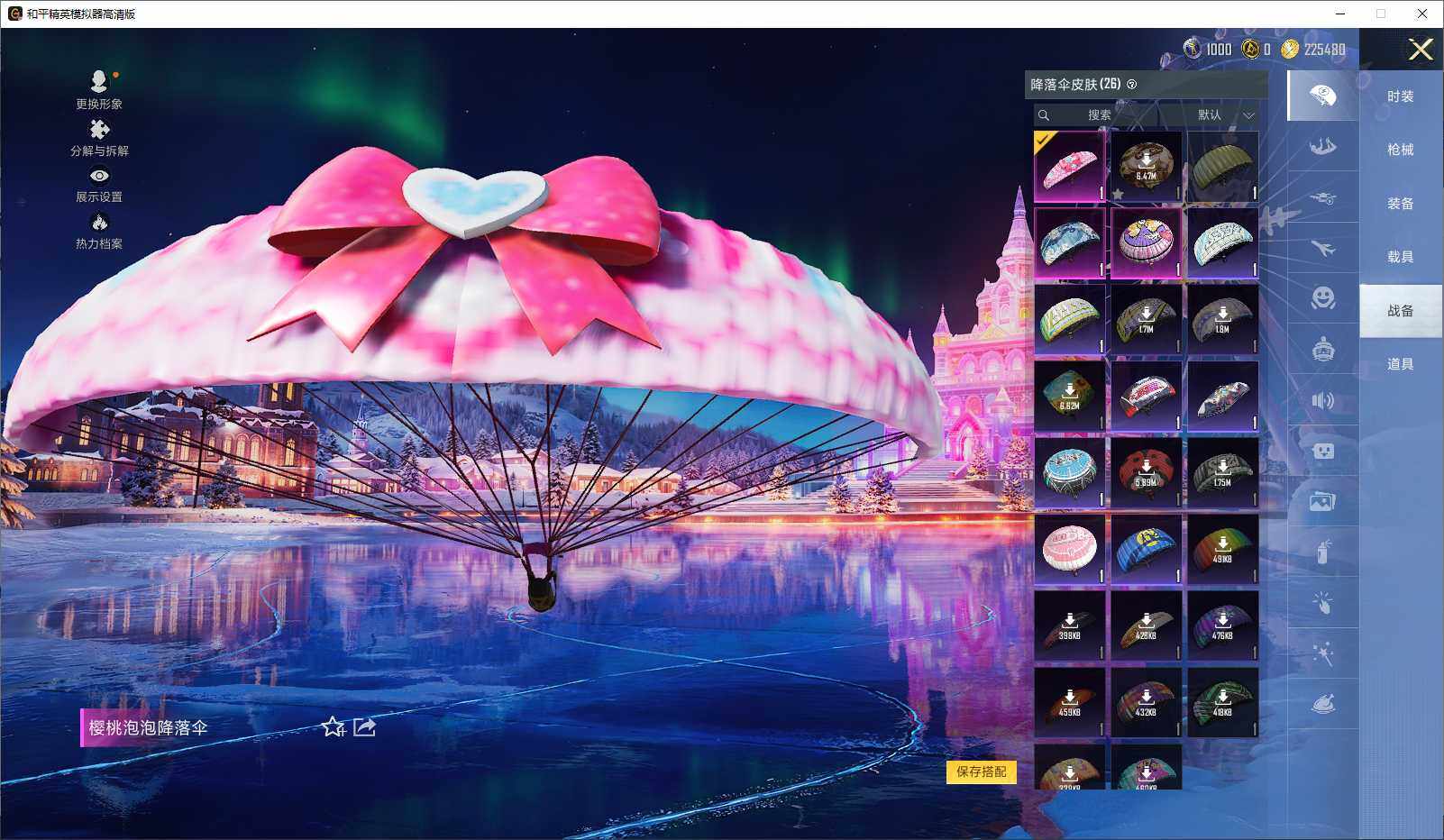1444x840 pixels.
Task: Click the 225480 gold coin balance
Action: 1314,50
